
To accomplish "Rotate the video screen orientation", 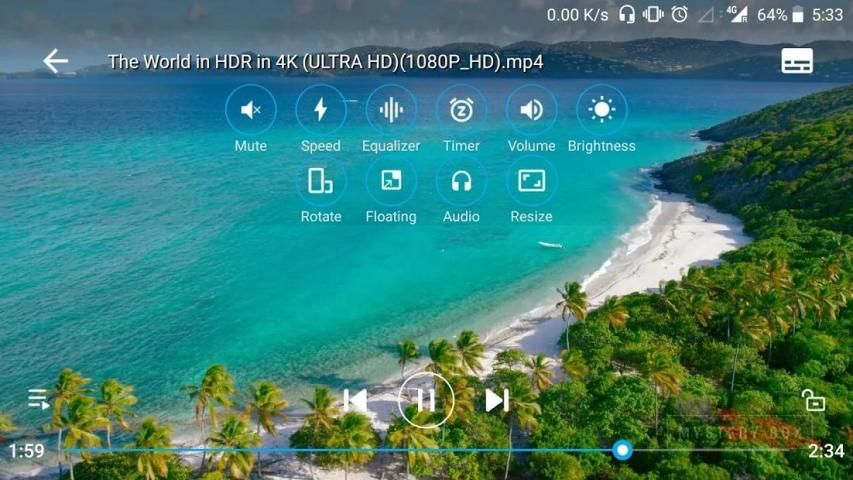I will click(x=320, y=181).
